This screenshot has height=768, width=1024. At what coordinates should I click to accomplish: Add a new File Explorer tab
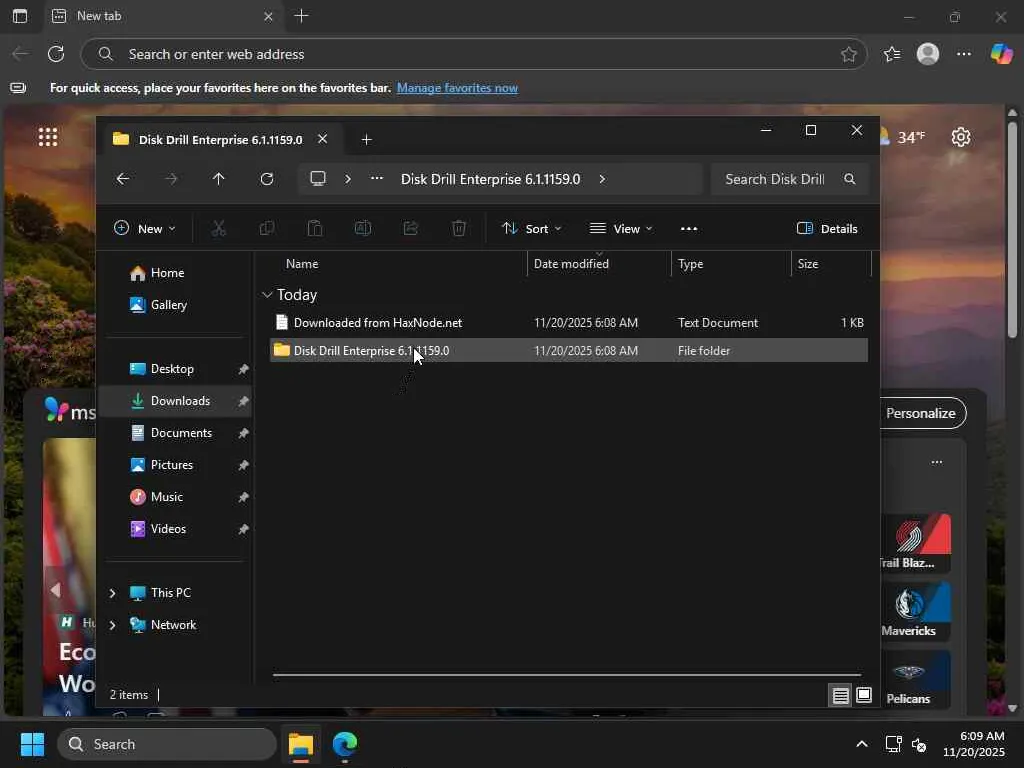pos(366,139)
